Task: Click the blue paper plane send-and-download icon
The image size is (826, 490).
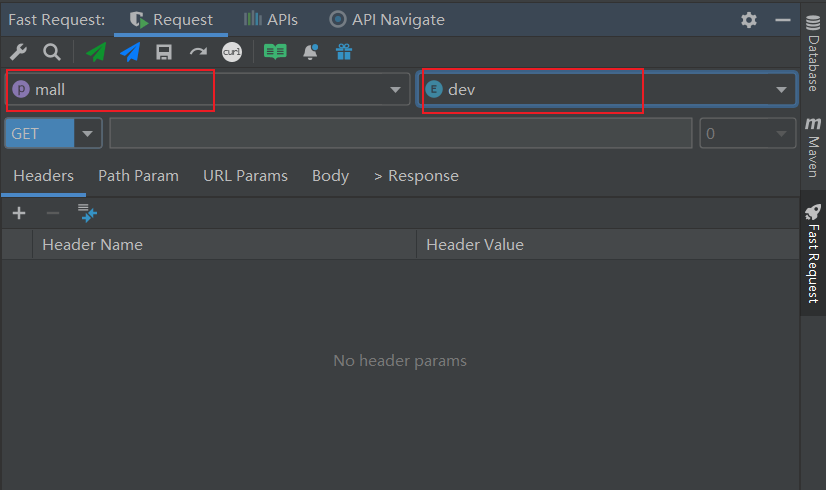Action: pos(130,52)
